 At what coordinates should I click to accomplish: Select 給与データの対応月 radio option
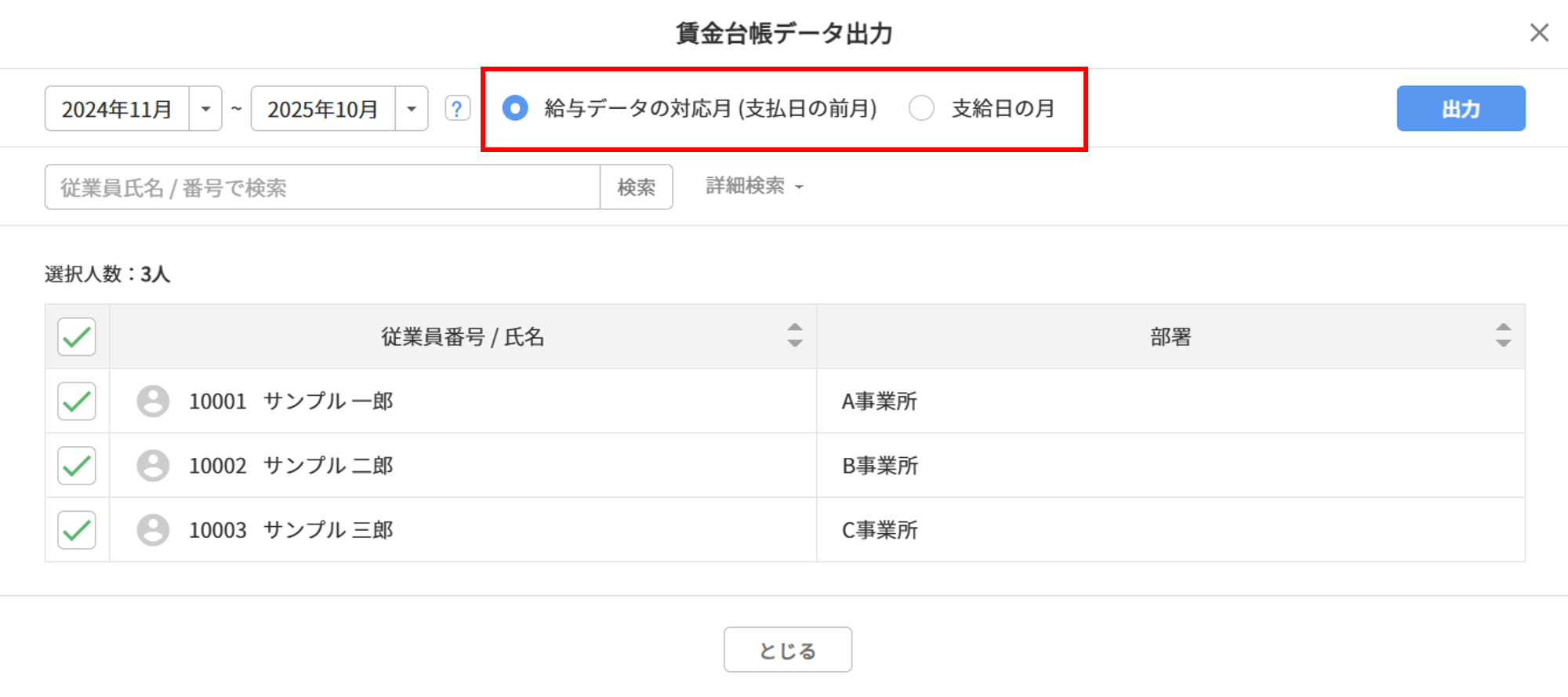[x=515, y=108]
